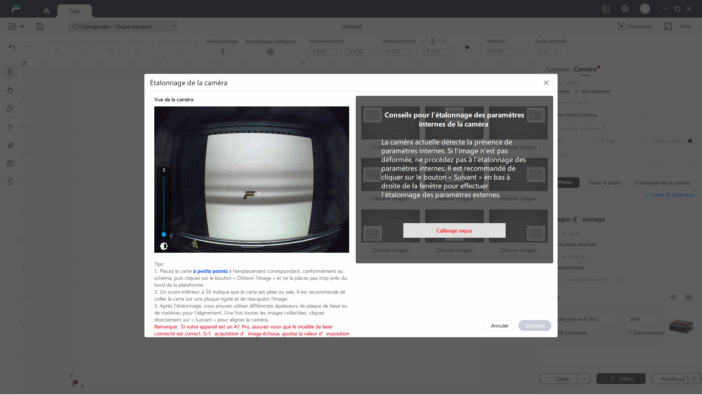The width and height of the screenshot is (702, 395).
Task: Switch to the Toile tab
Action: (74, 11)
